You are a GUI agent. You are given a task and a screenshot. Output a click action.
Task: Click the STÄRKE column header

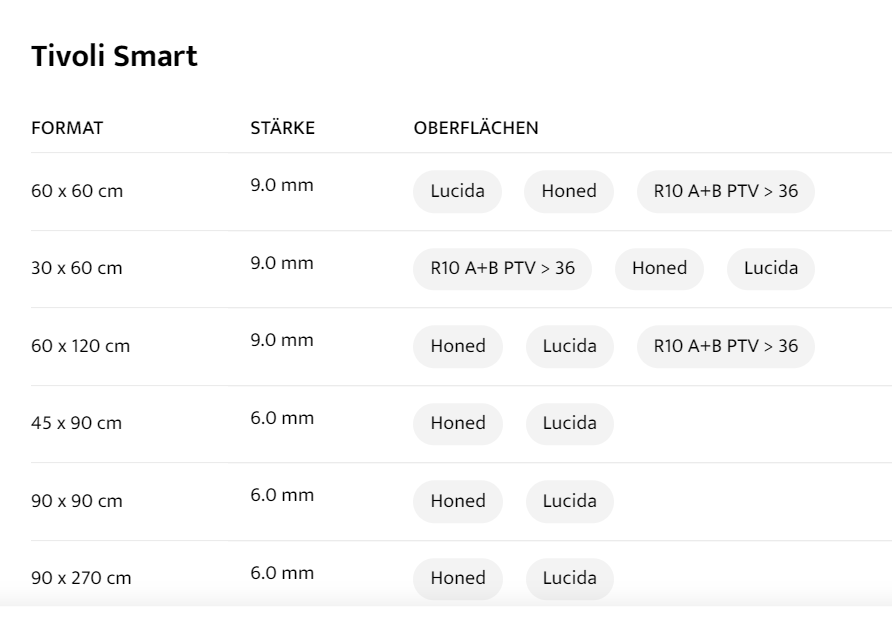click(x=283, y=128)
